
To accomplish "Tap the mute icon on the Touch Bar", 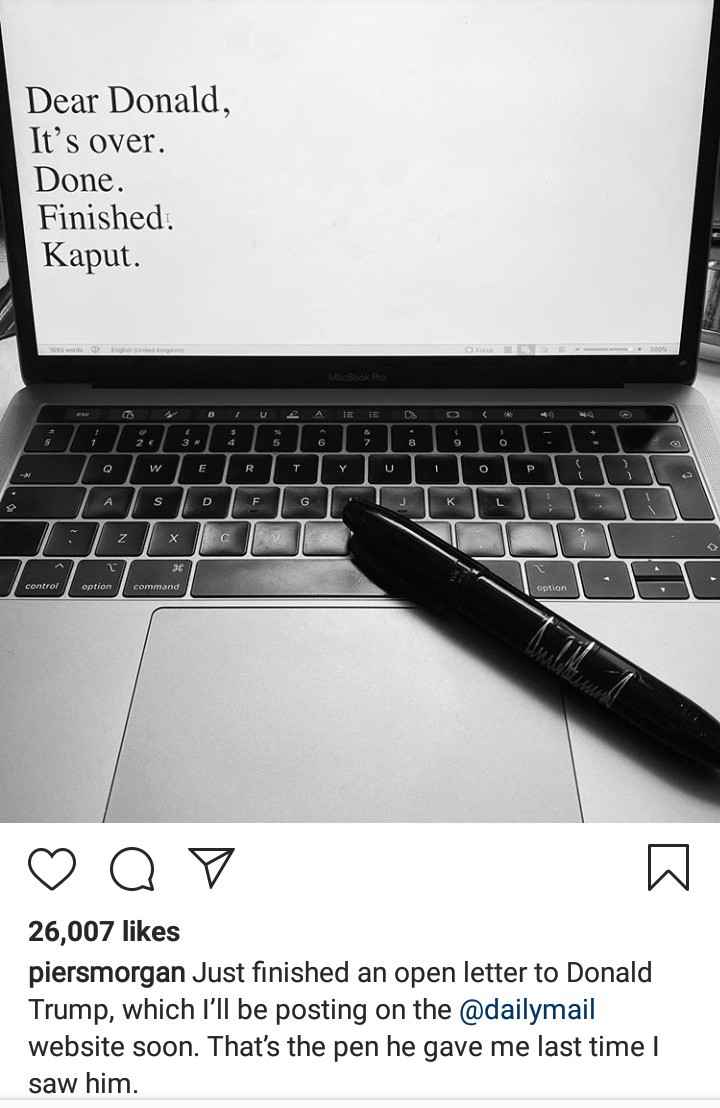I will click(x=586, y=415).
